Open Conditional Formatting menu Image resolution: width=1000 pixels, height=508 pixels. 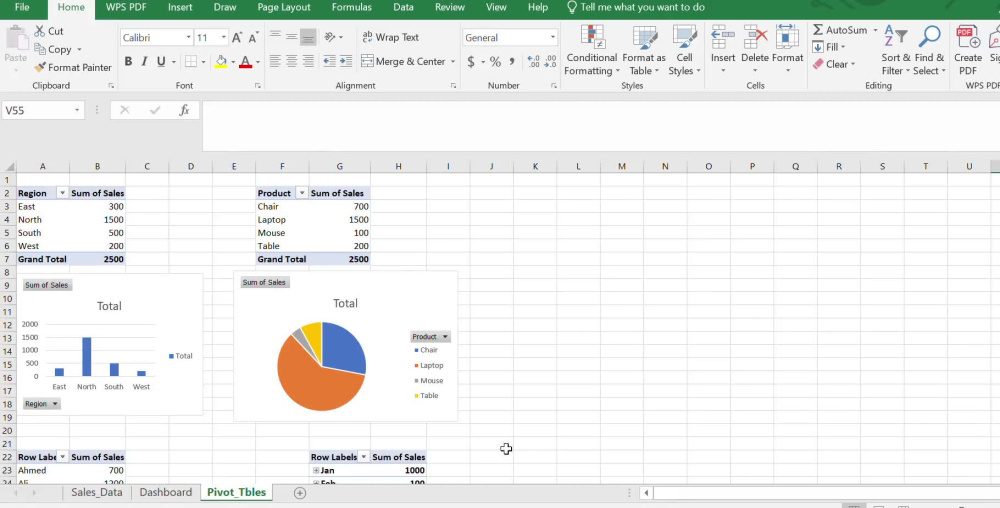(591, 50)
